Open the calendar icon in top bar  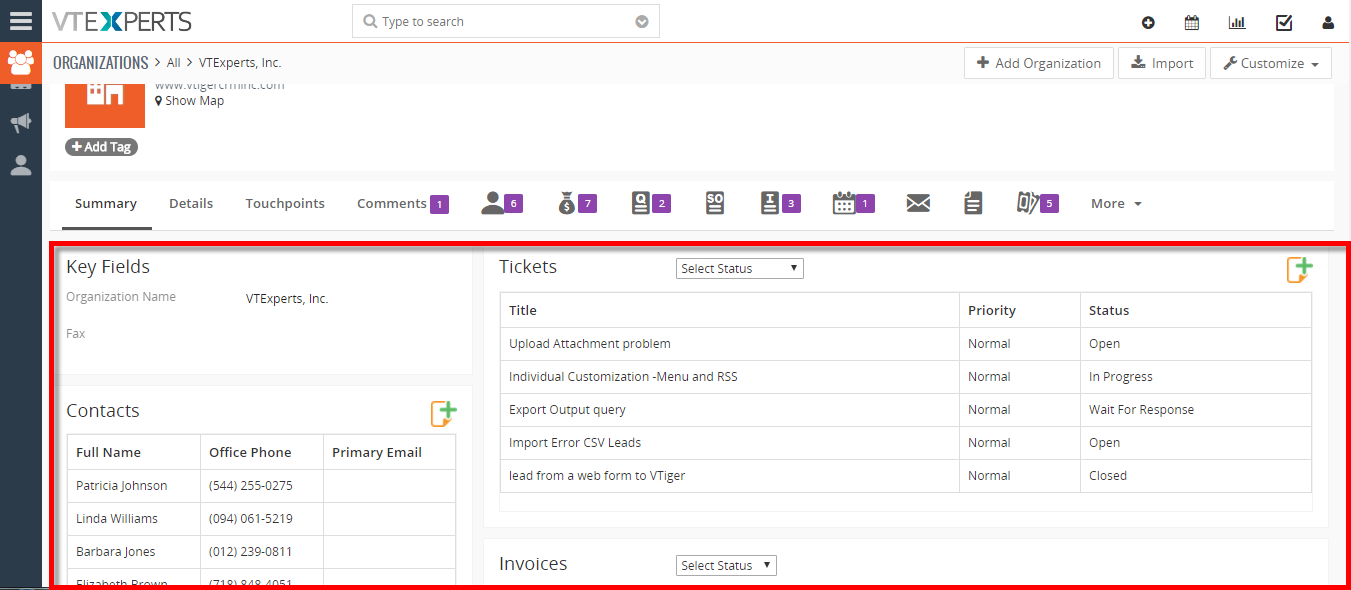pos(1192,22)
